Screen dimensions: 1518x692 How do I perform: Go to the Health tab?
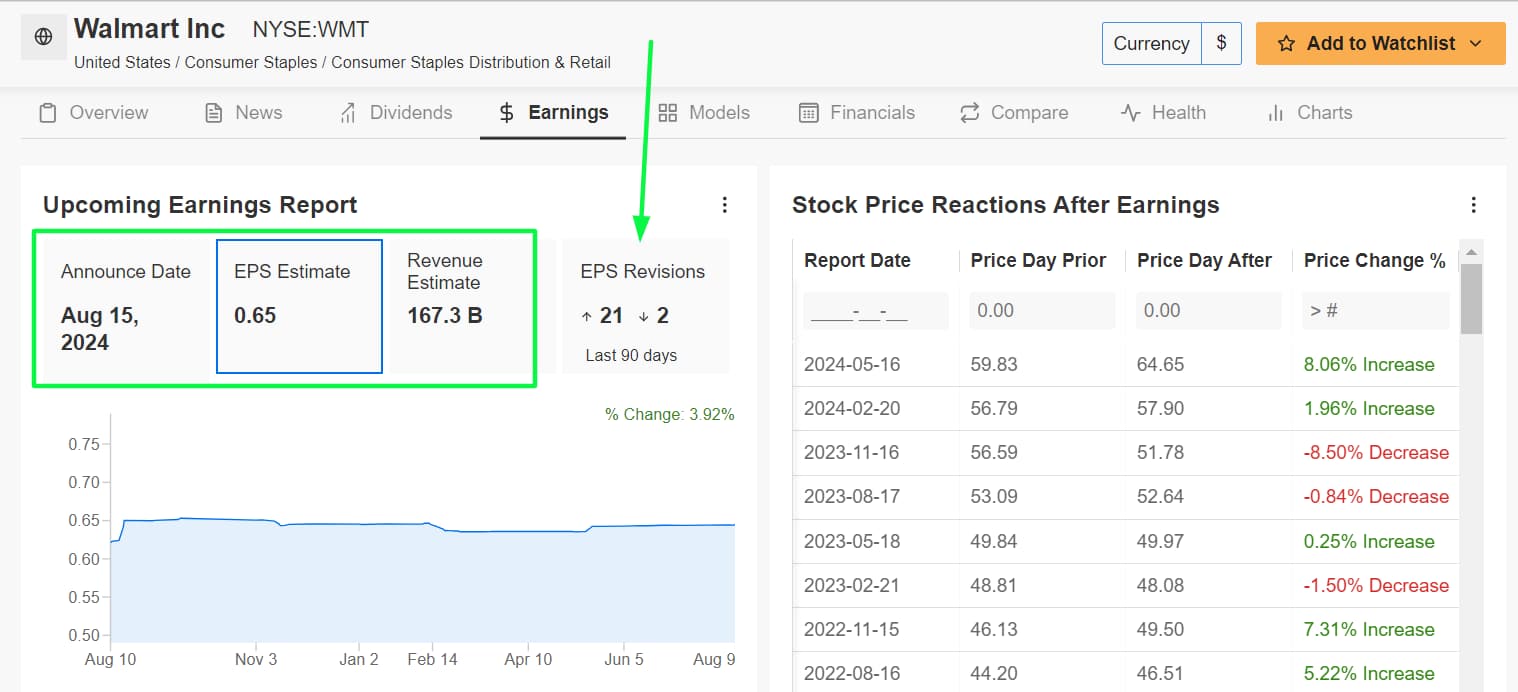1163,113
